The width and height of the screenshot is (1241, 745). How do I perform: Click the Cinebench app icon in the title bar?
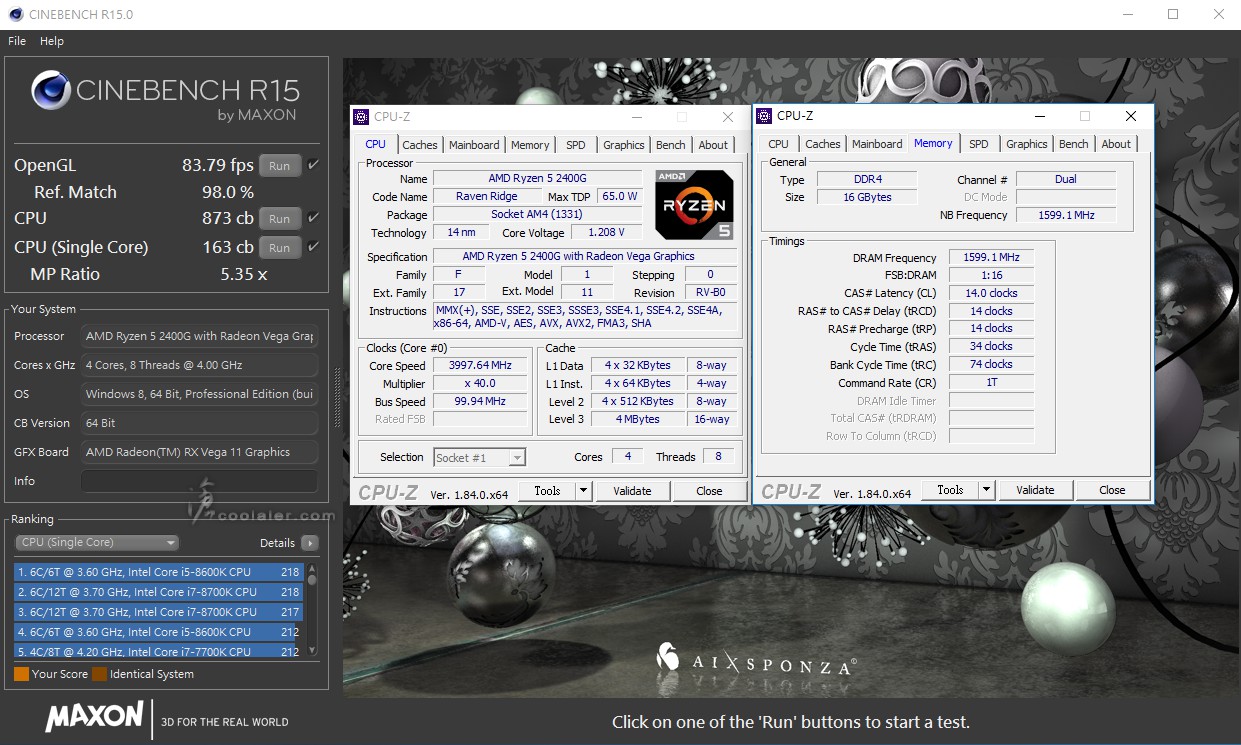15,14
